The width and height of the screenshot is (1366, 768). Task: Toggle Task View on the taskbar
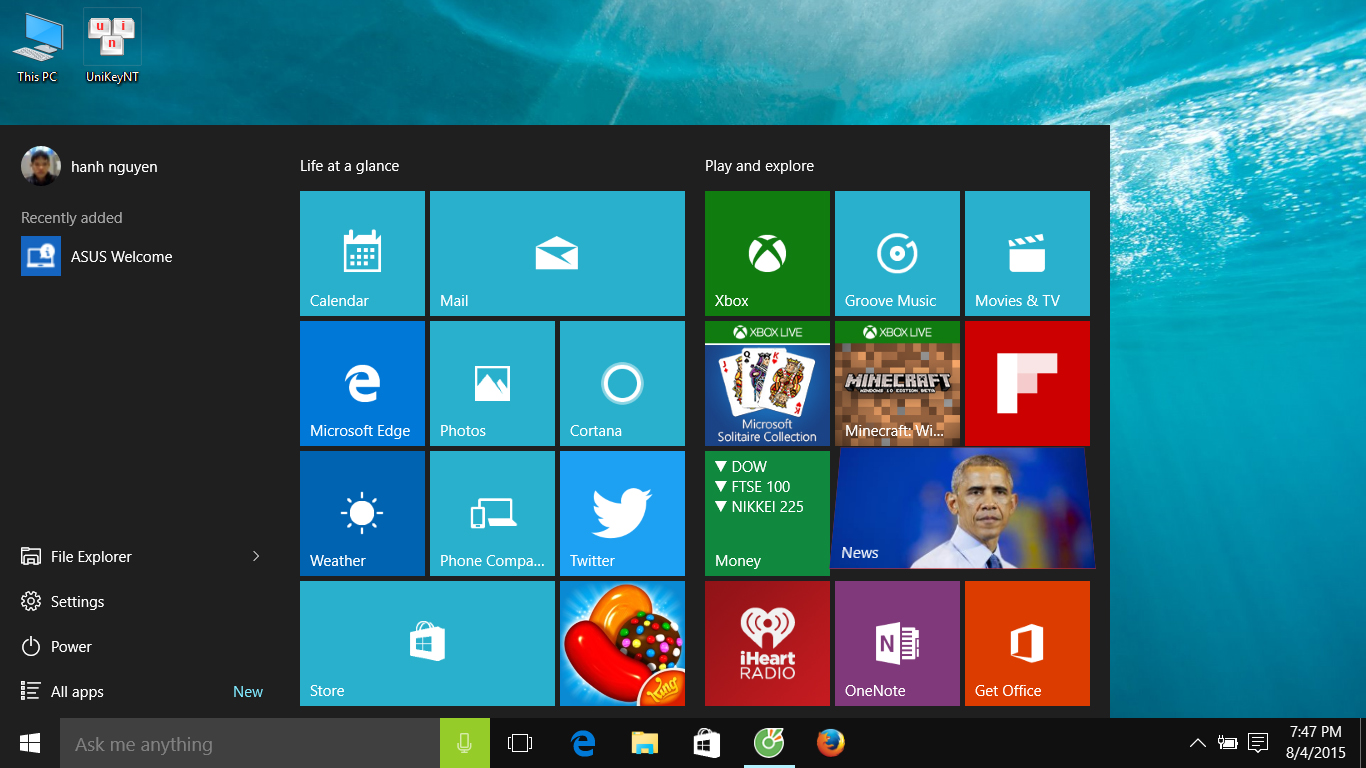click(x=520, y=743)
